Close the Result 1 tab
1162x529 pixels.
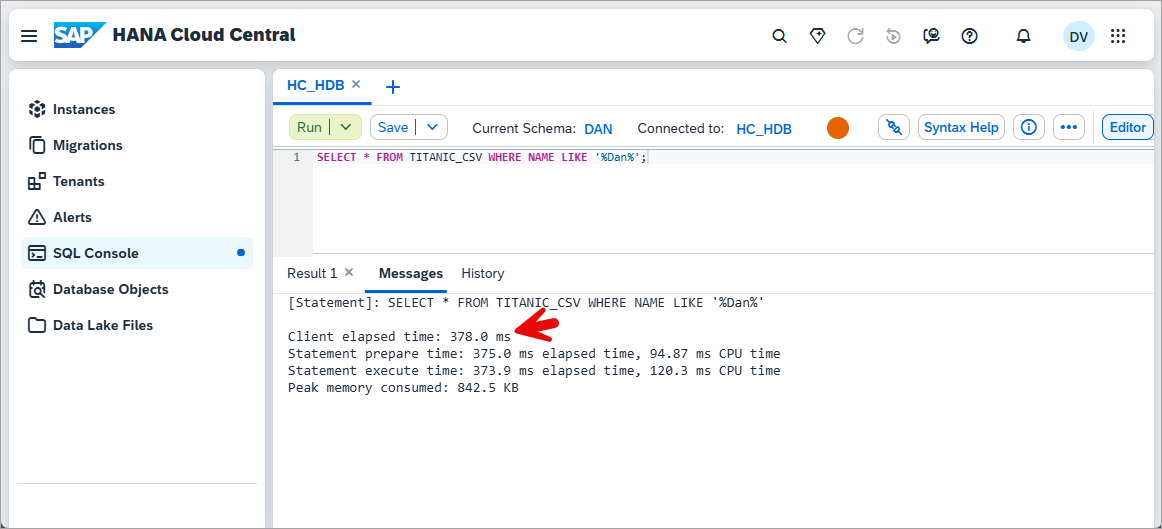(x=350, y=272)
